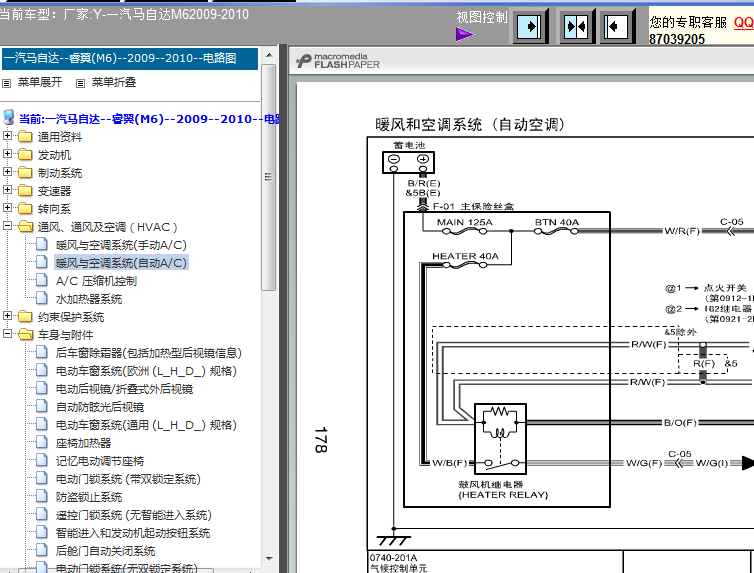Viewport: 754px width, 573px height.
Task: Open 电动车窗系统(通用 L_H_D_ 规格) entry
Action: click(146, 425)
